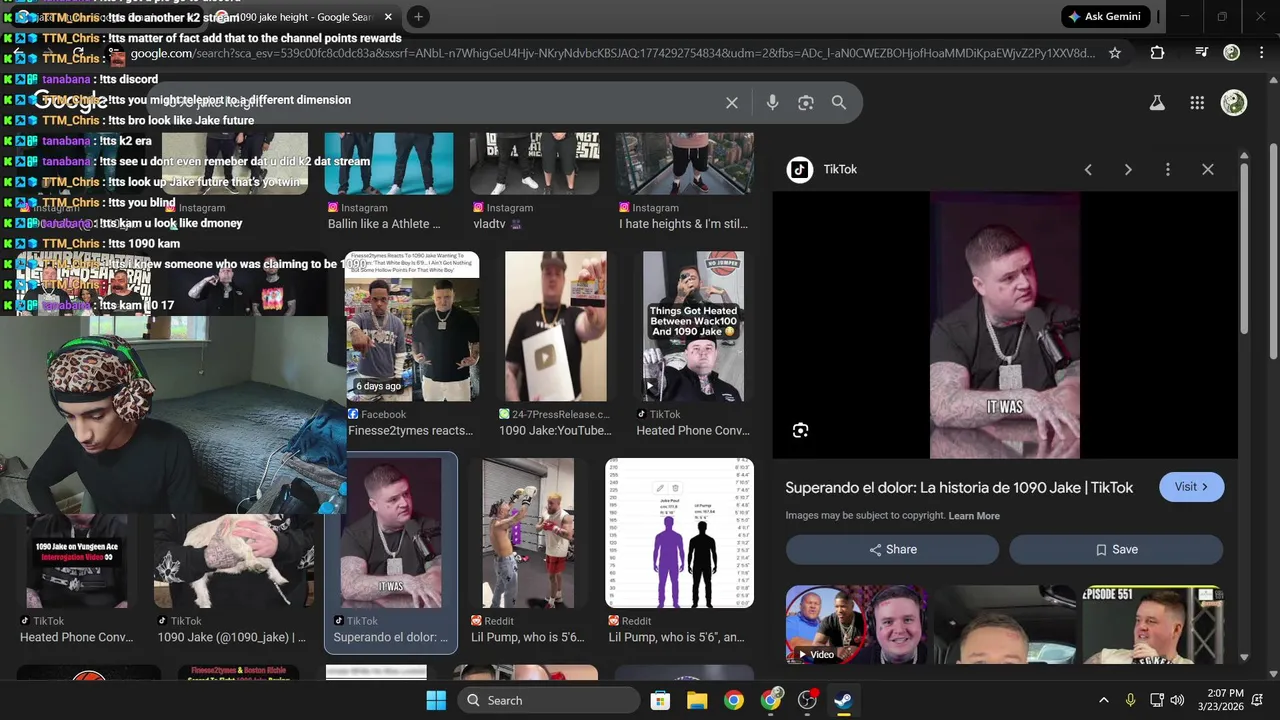Open the Google account avatar on the page
The height and width of the screenshot is (720, 1280).
point(1234,103)
